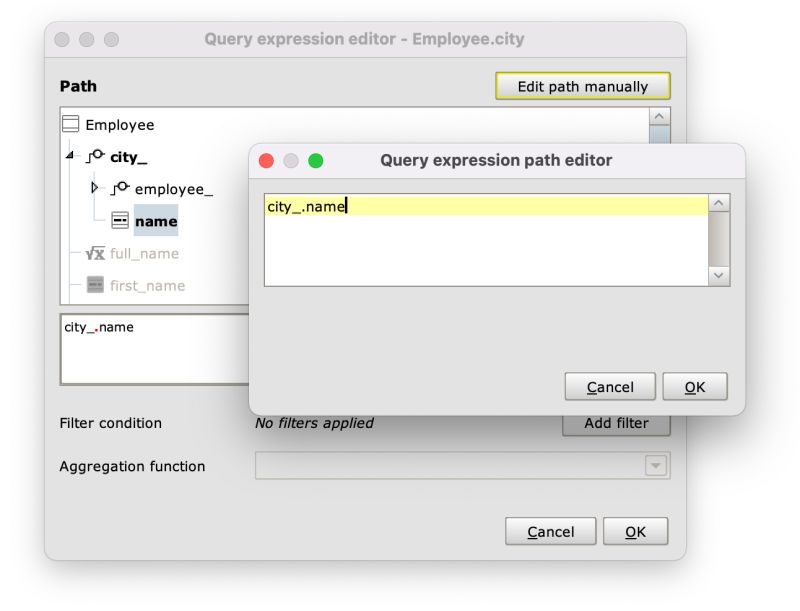This screenshot has height=611, width=800.
Task: Click Cancel in path editor dialog
Action: click(x=610, y=387)
